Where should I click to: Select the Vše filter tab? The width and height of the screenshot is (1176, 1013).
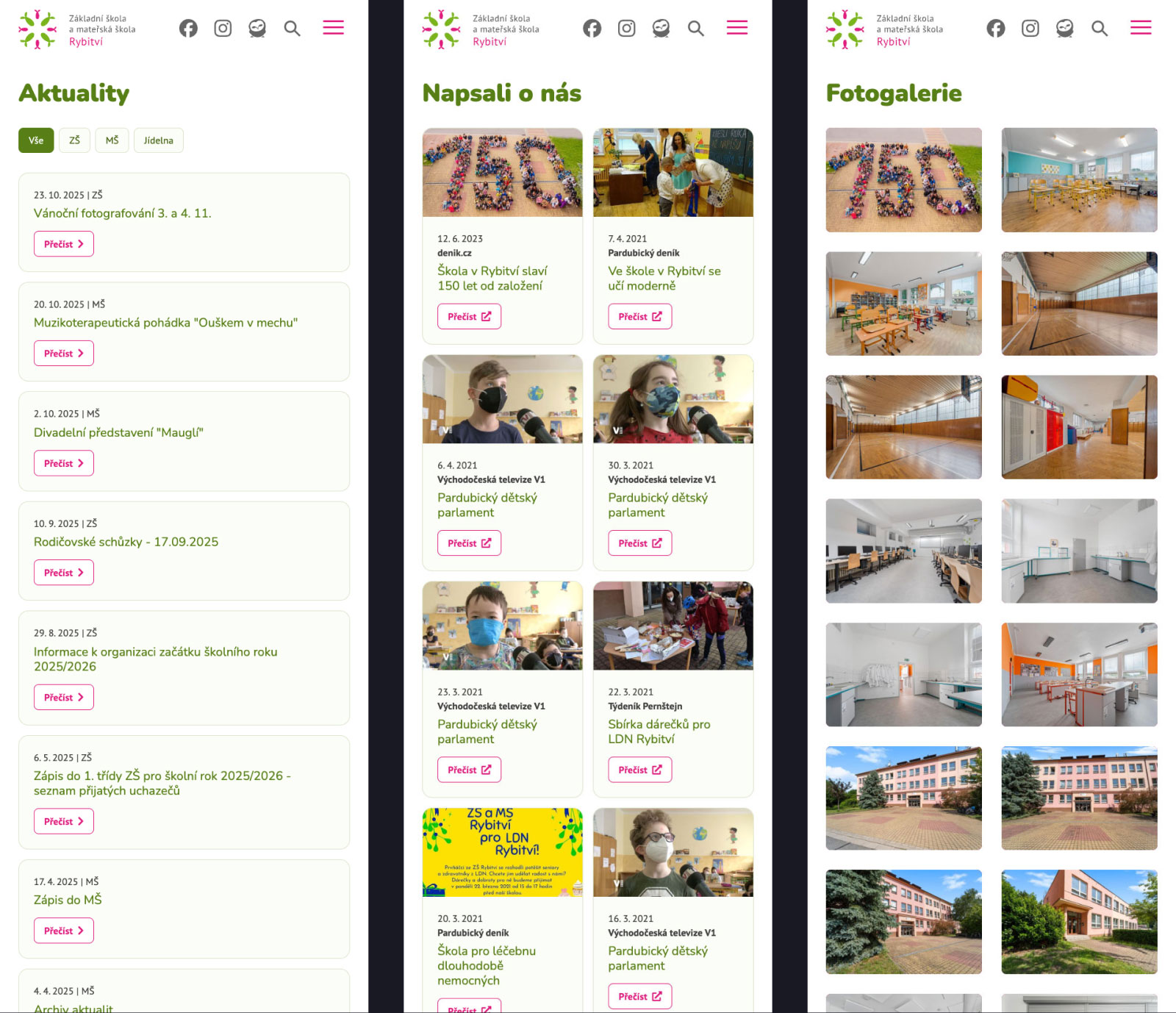click(36, 140)
